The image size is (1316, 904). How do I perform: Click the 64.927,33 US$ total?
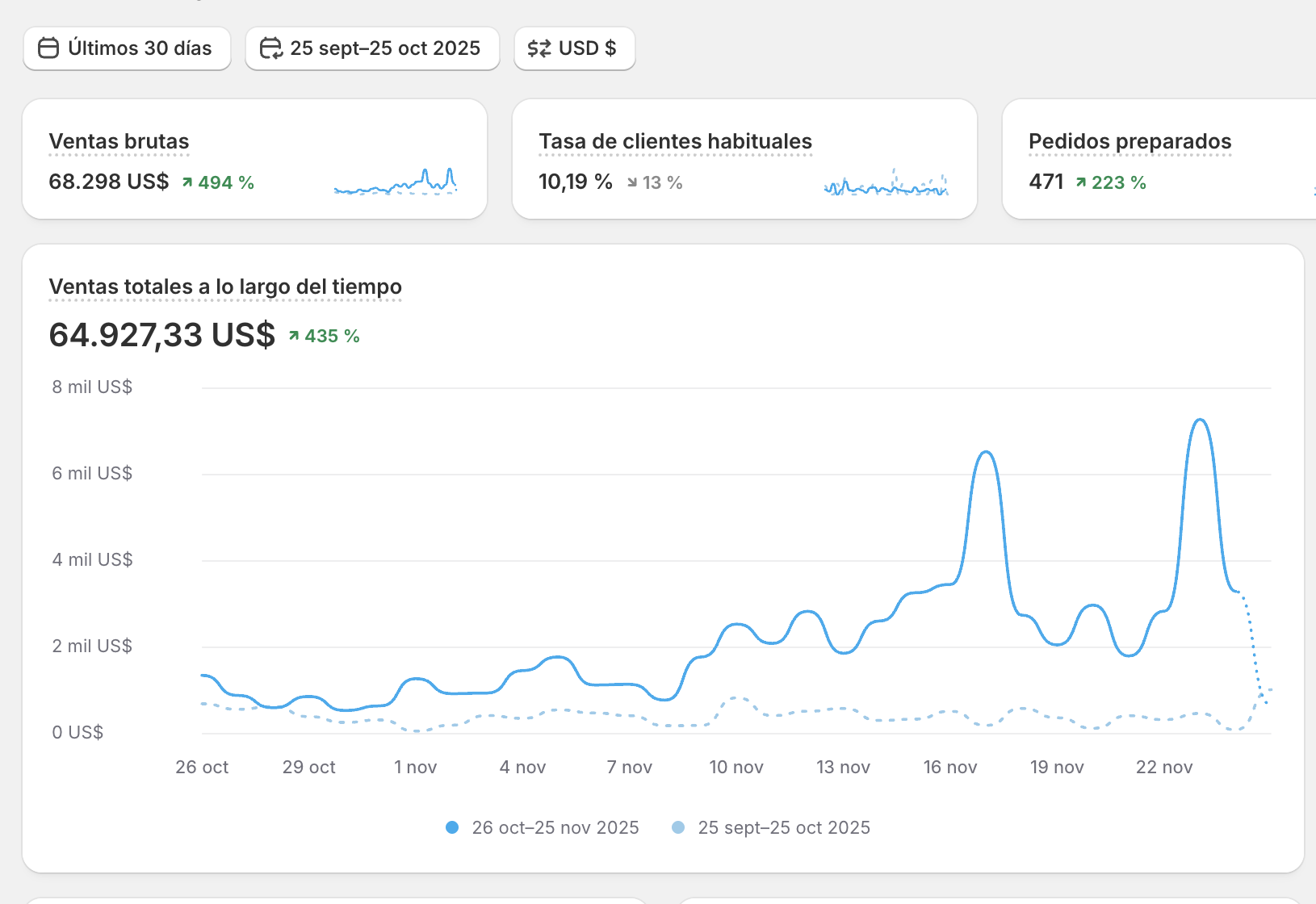(x=162, y=335)
